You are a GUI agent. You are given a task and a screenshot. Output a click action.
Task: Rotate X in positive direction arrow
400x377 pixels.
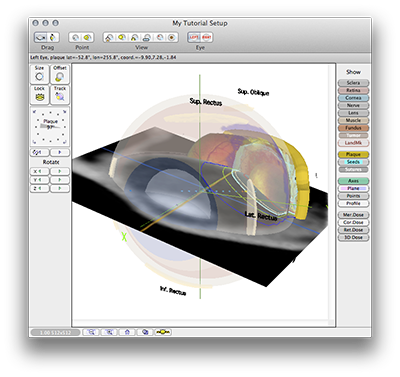[60, 171]
